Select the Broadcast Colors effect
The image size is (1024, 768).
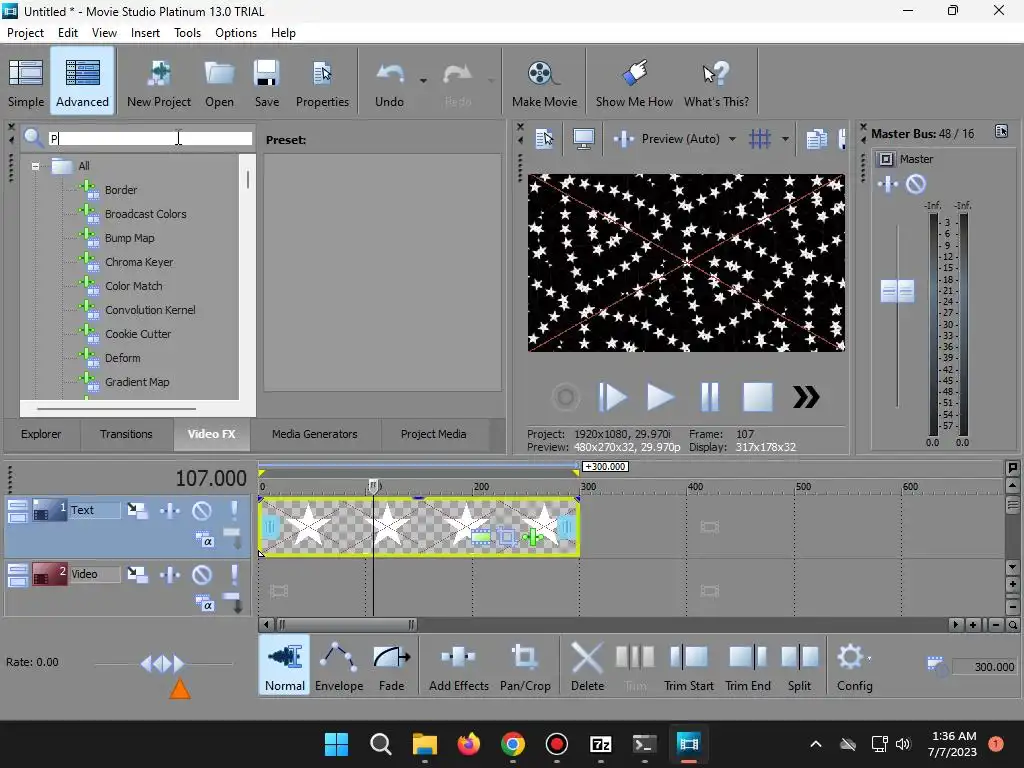point(146,214)
